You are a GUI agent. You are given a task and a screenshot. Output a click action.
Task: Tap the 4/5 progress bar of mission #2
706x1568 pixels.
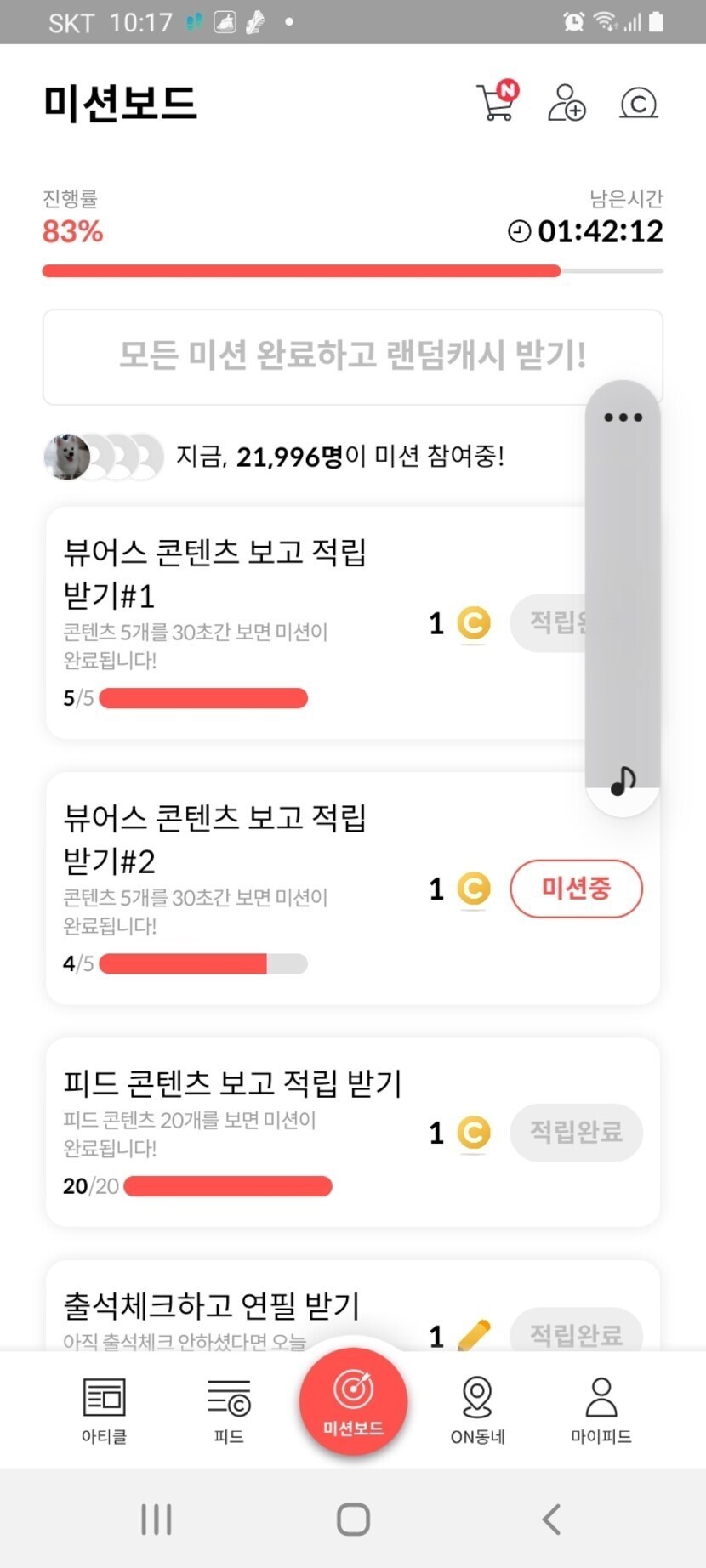point(202,963)
